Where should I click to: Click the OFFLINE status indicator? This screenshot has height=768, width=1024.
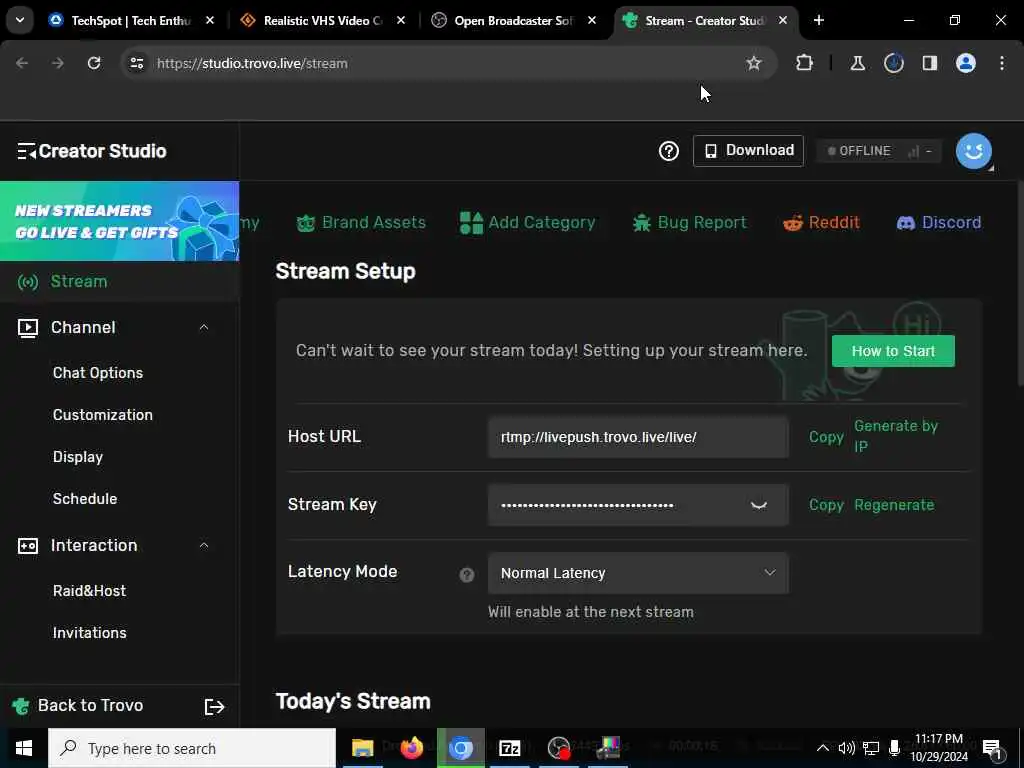(879, 151)
